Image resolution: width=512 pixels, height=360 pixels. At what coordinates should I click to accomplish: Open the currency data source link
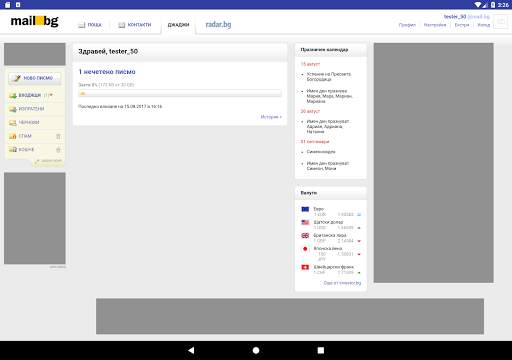342,283
